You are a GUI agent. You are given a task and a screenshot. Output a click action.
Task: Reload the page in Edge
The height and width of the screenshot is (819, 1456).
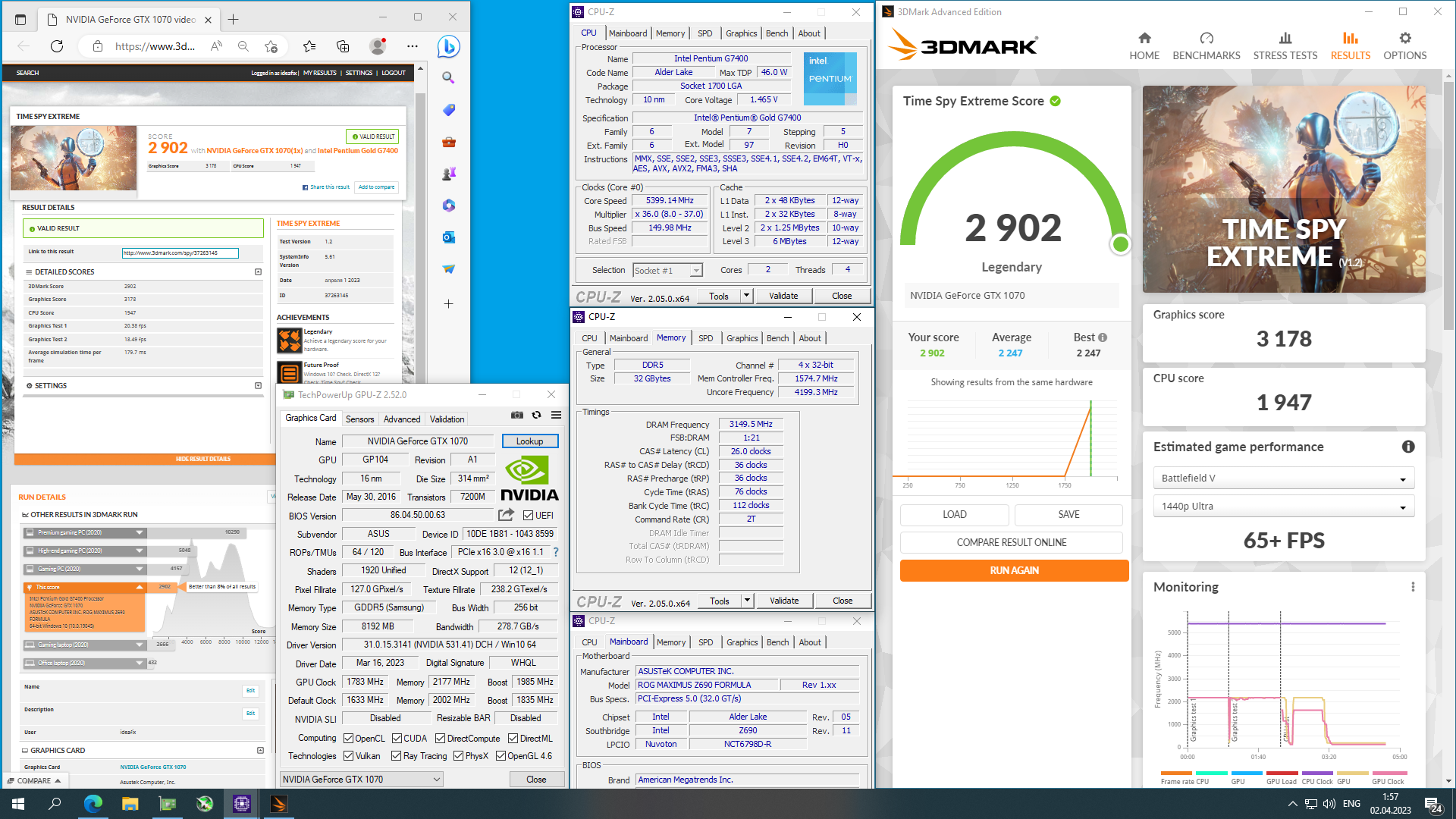tap(57, 46)
